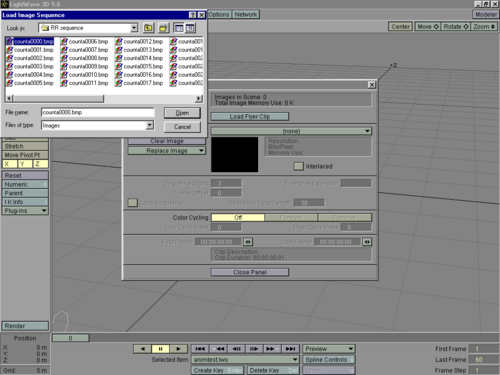The height and width of the screenshot is (375, 500).
Task: Set Color Cycling to Forward
Action: click(x=291, y=218)
